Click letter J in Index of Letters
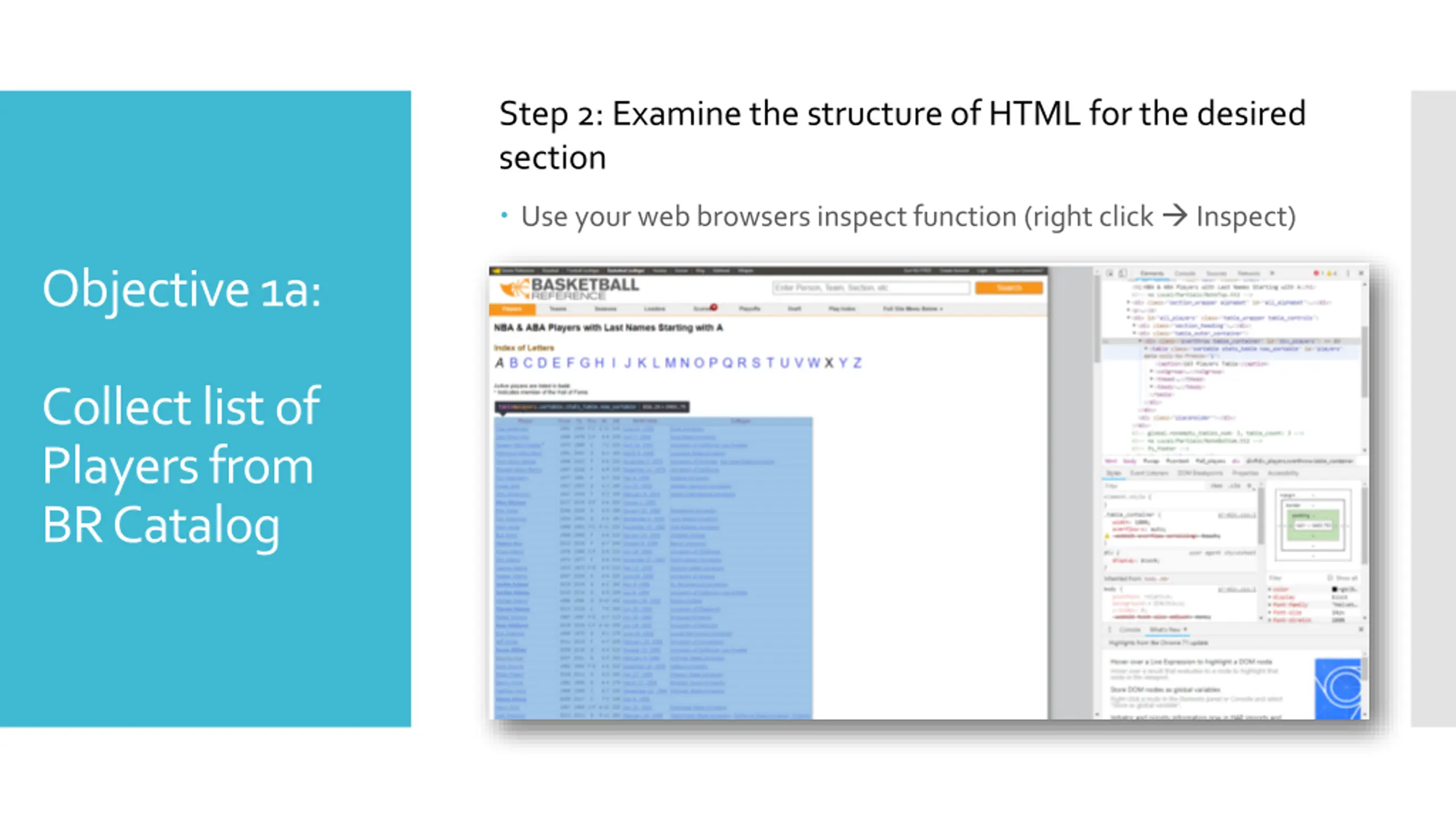This screenshot has height=819, width=1456. point(628,363)
